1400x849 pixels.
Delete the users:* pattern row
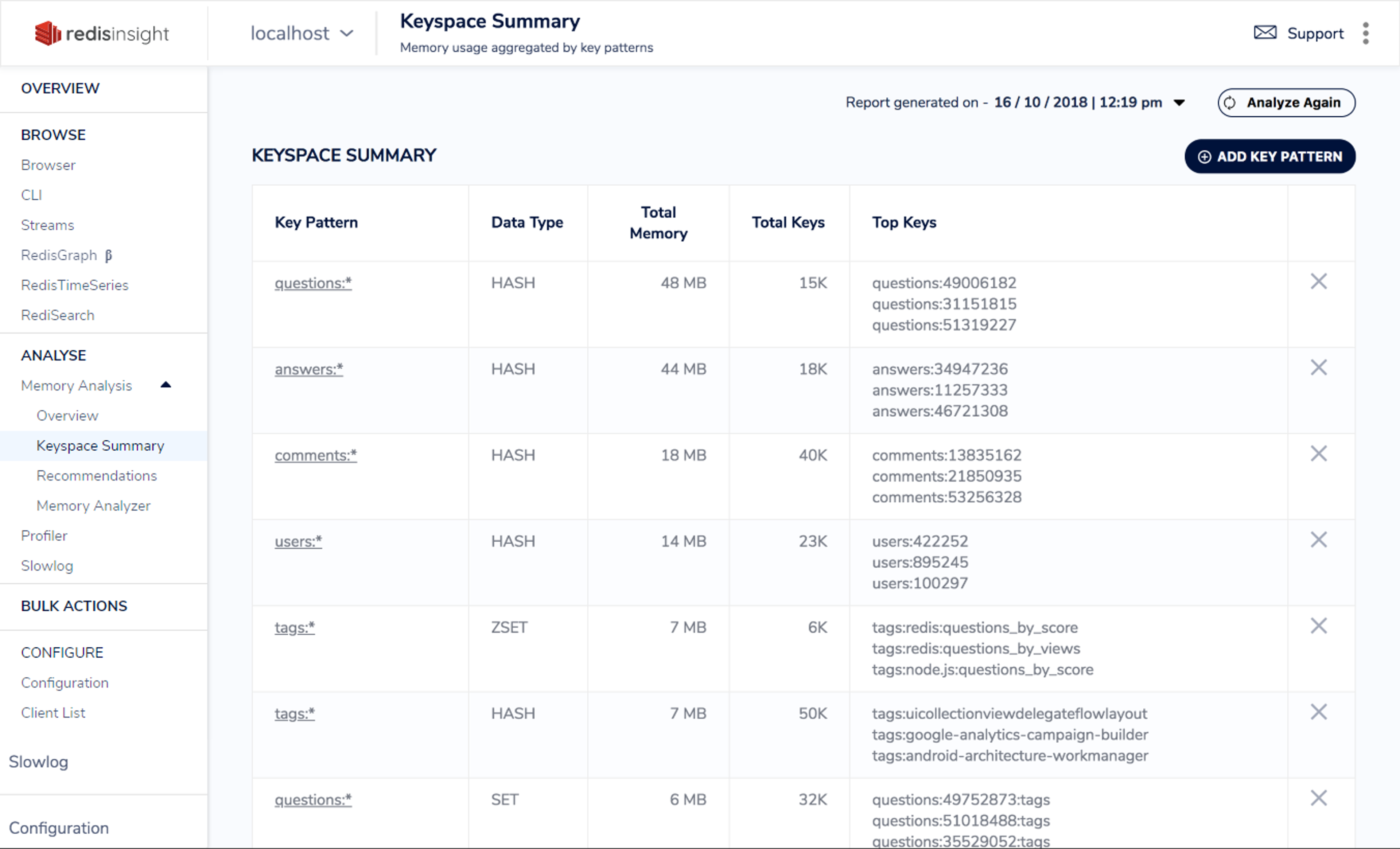coord(1318,540)
